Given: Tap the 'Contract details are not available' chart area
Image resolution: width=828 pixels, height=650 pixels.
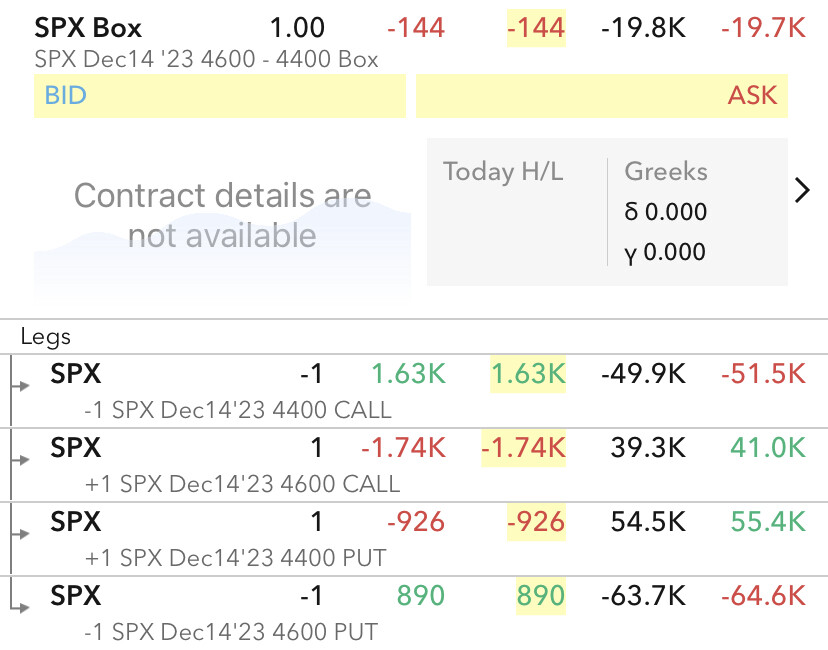Looking at the screenshot, I should (x=222, y=215).
